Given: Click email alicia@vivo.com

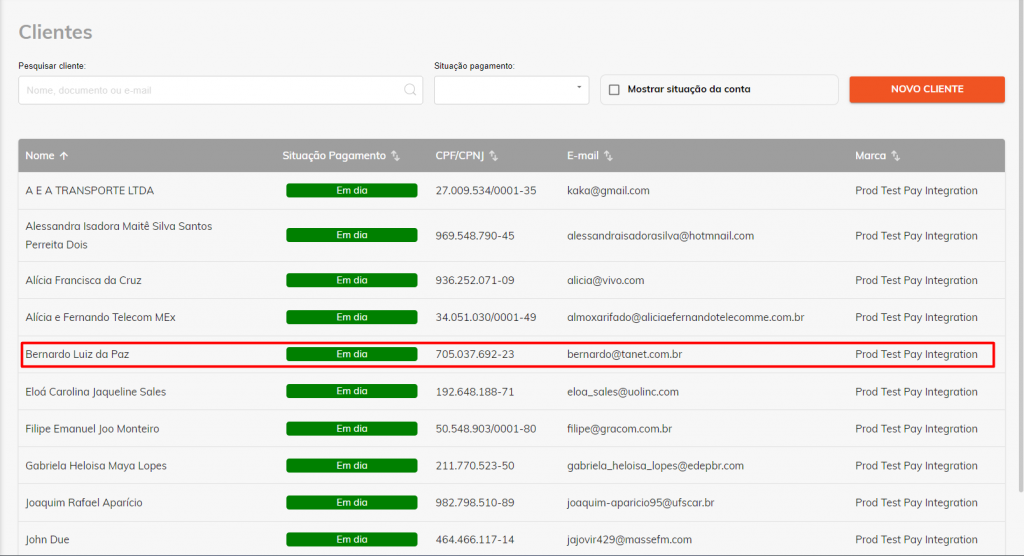Looking at the screenshot, I should coord(605,280).
